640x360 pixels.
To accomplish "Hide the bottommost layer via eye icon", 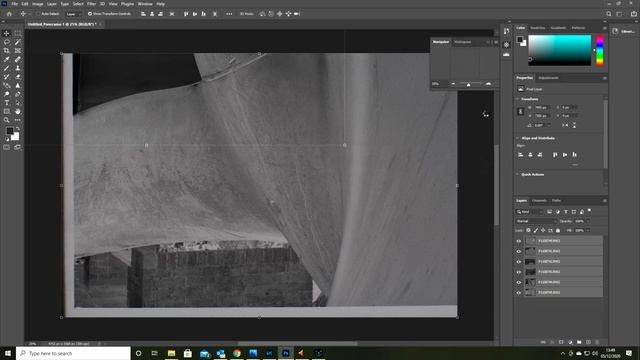I will 519,292.
